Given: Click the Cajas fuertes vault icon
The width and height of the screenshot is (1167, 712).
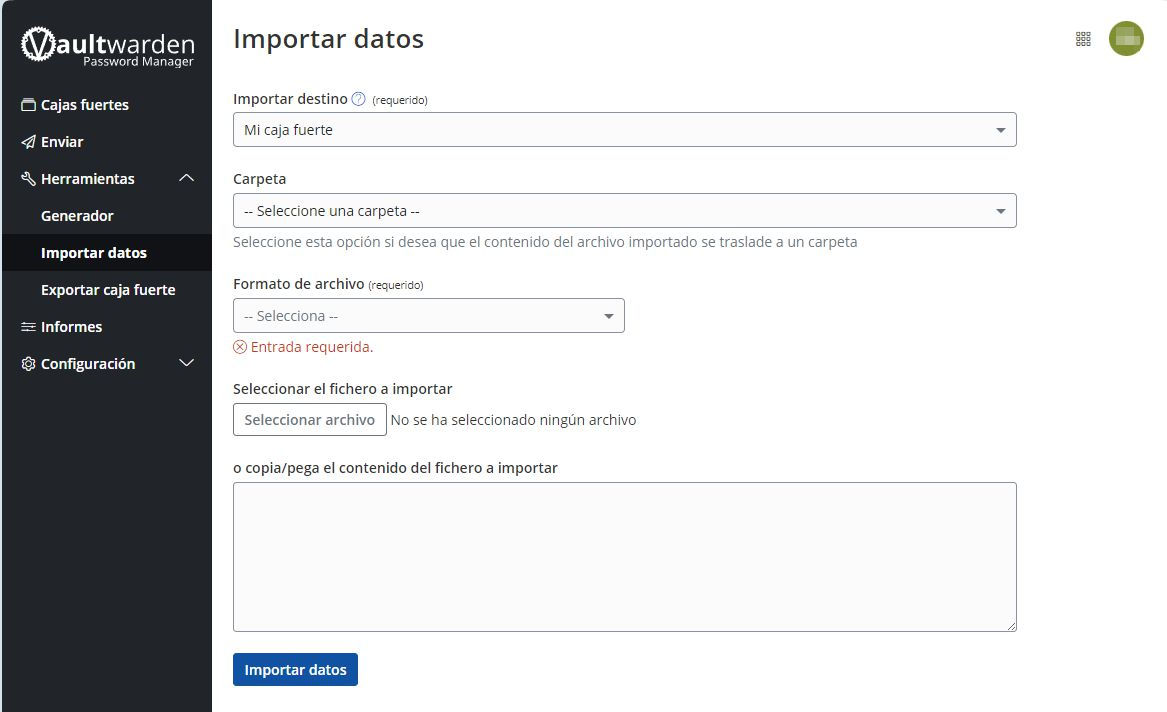Looking at the screenshot, I should 28,105.
